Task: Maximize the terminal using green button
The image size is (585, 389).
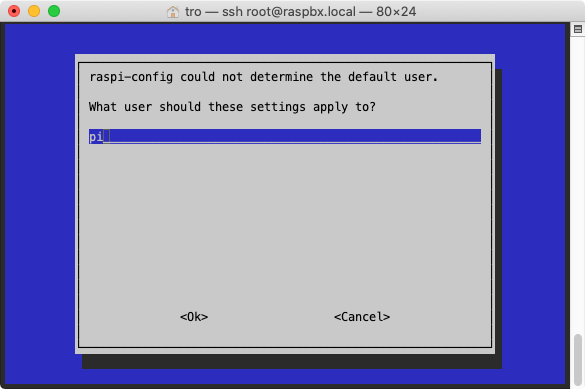Action: pos(54,11)
